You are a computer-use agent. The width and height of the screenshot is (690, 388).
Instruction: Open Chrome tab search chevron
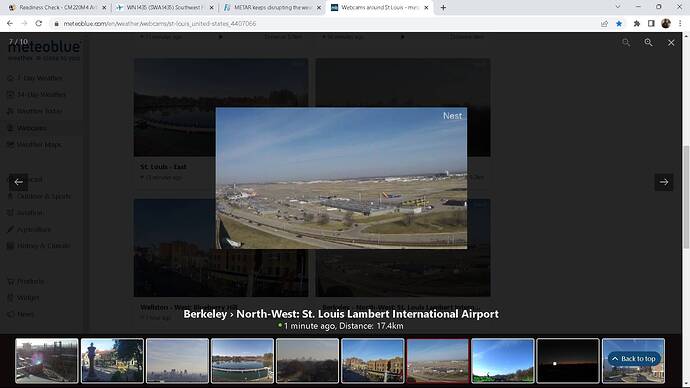pyautogui.click(x=618, y=7)
